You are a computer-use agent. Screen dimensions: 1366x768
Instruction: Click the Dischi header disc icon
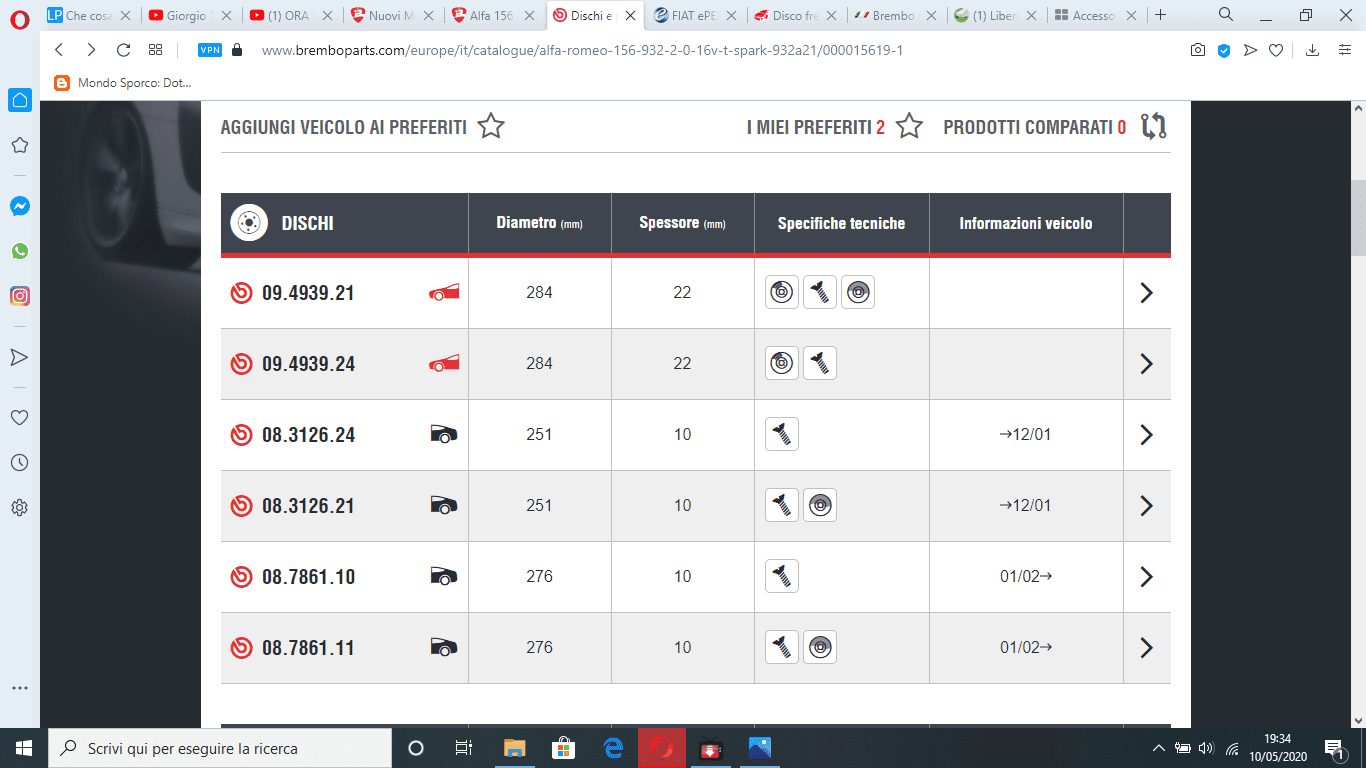click(x=249, y=223)
